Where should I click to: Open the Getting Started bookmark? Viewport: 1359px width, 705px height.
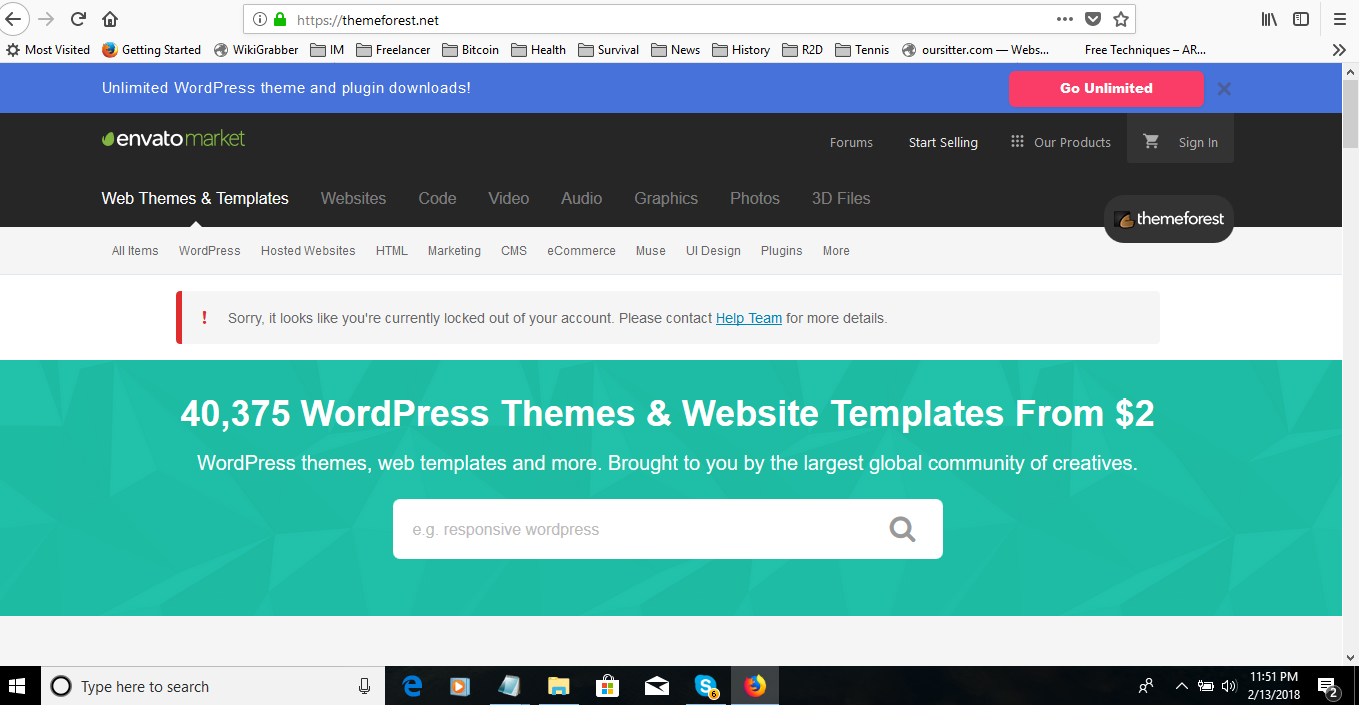pyautogui.click(x=151, y=49)
